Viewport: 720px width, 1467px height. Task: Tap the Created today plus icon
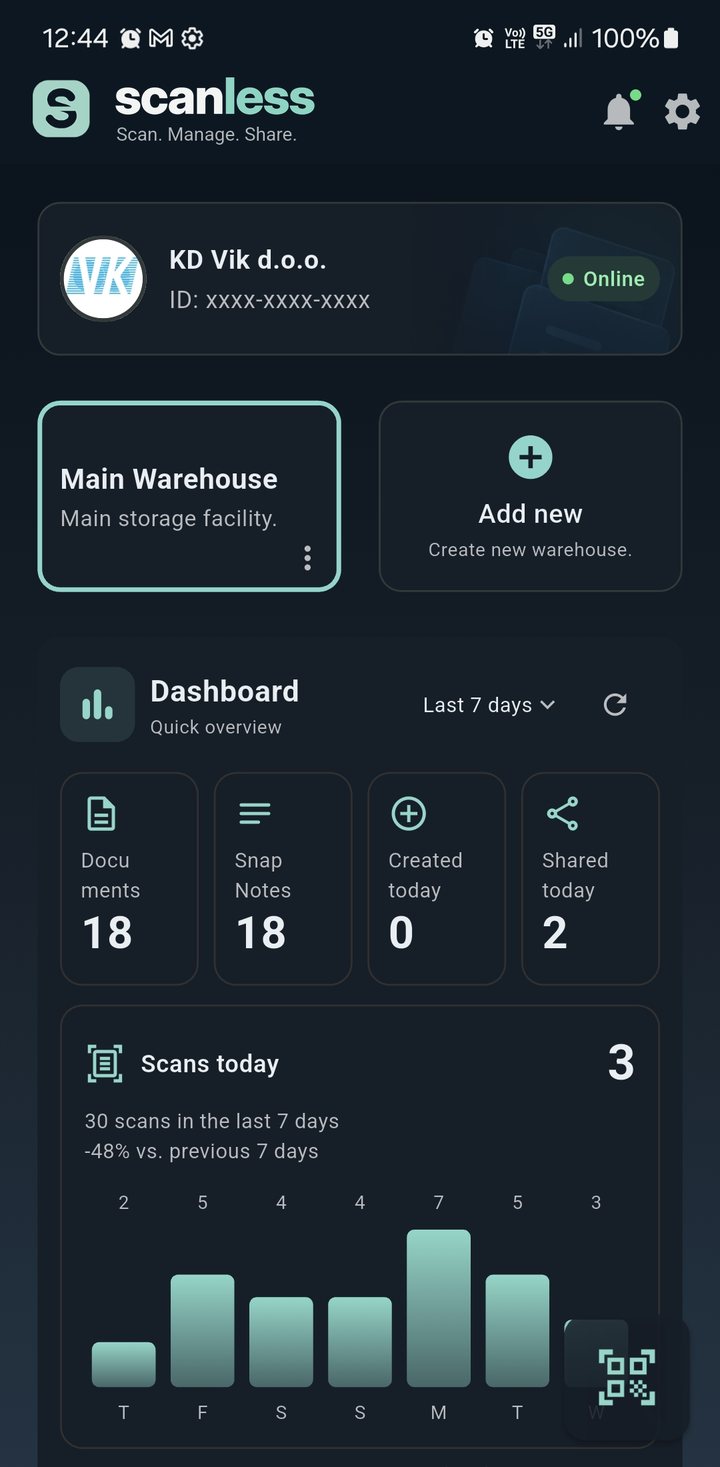pos(408,814)
